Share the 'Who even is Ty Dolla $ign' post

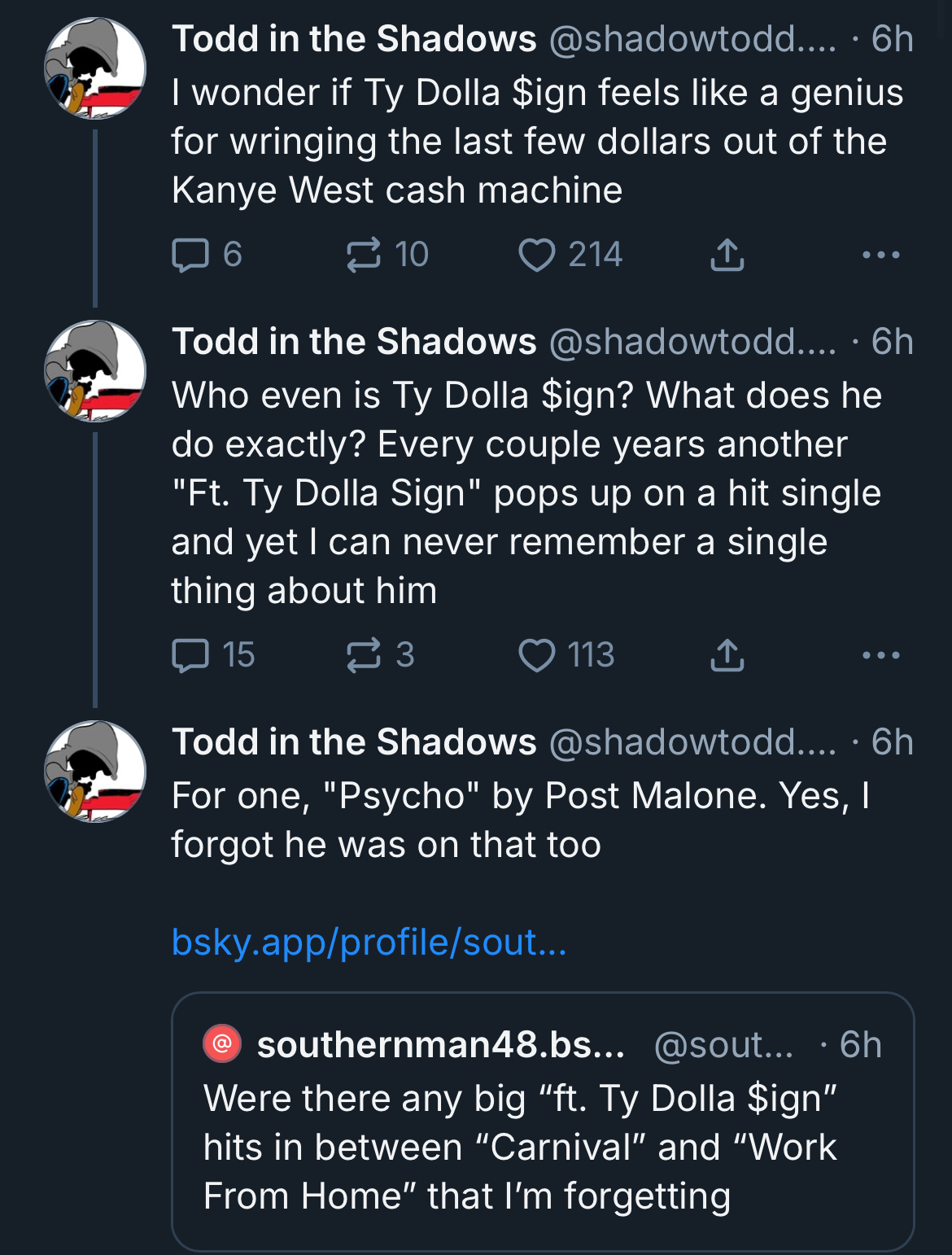[727, 655]
